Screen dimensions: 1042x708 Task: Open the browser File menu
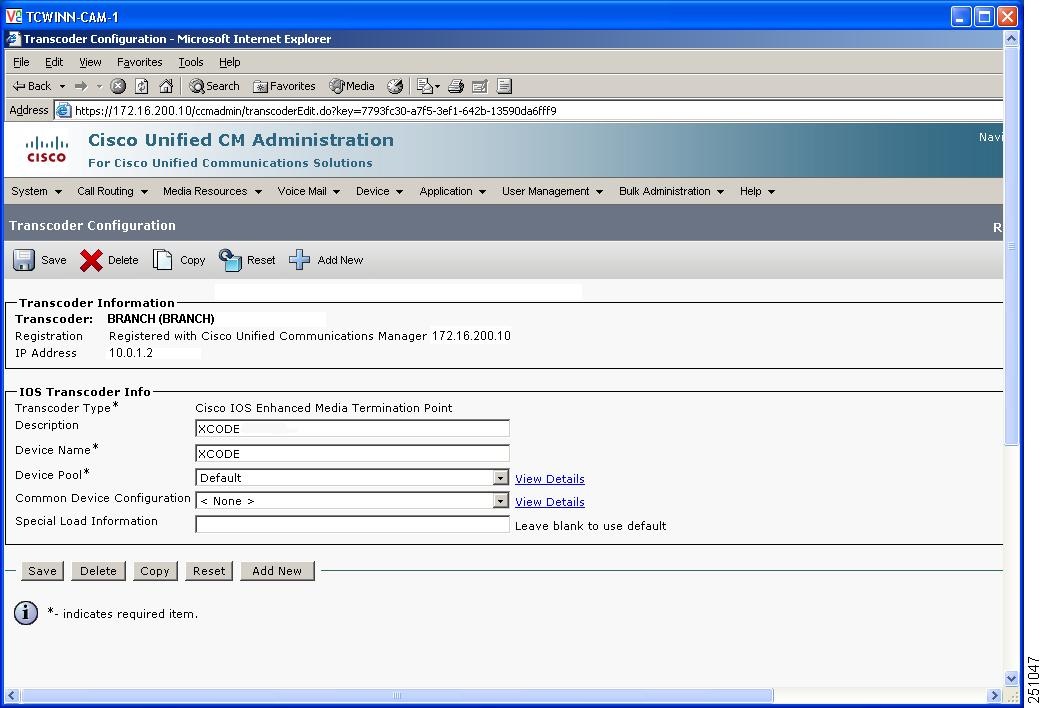pos(21,62)
